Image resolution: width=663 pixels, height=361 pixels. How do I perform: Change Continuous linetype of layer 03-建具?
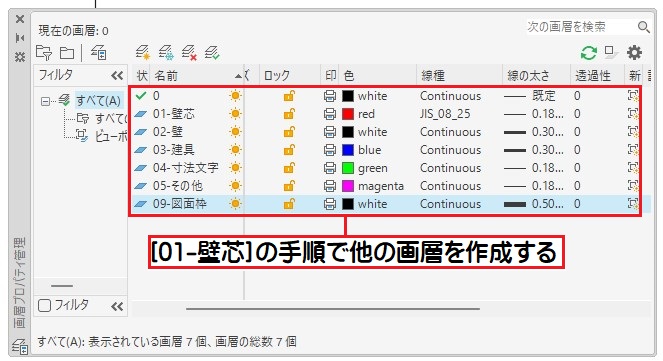click(450, 150)
